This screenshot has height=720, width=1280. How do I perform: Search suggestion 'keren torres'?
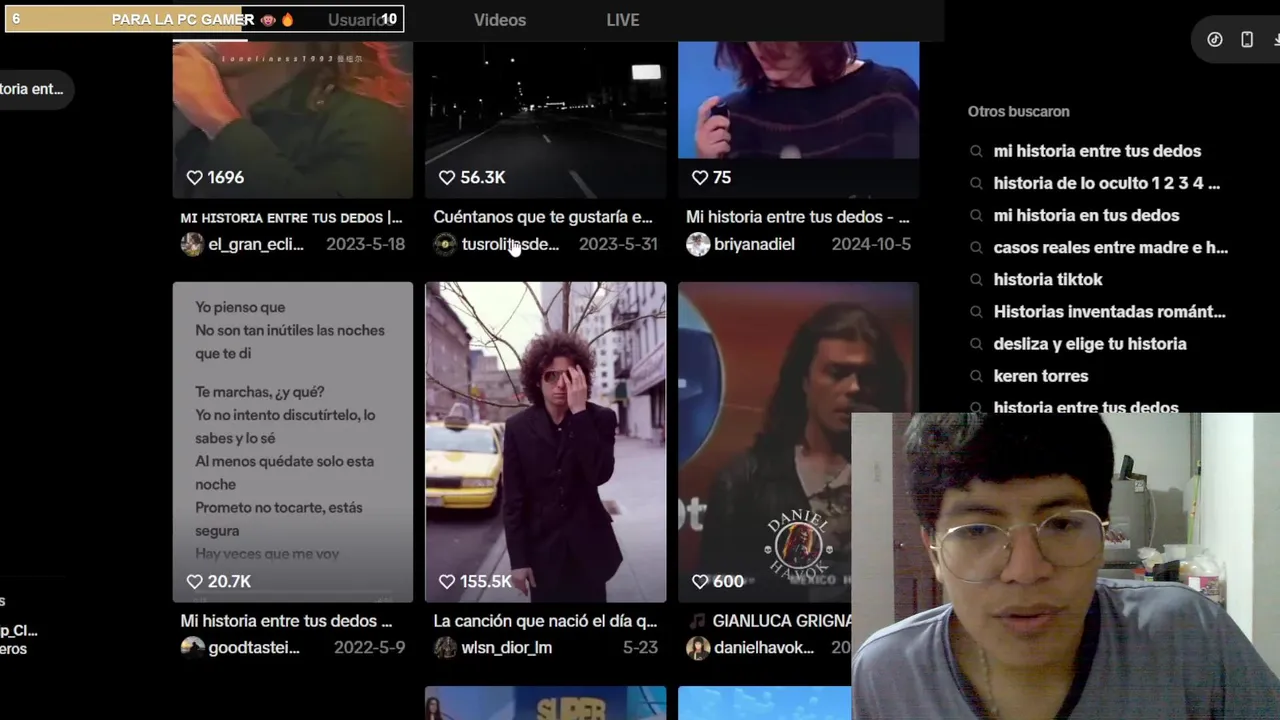[1040, 376]
